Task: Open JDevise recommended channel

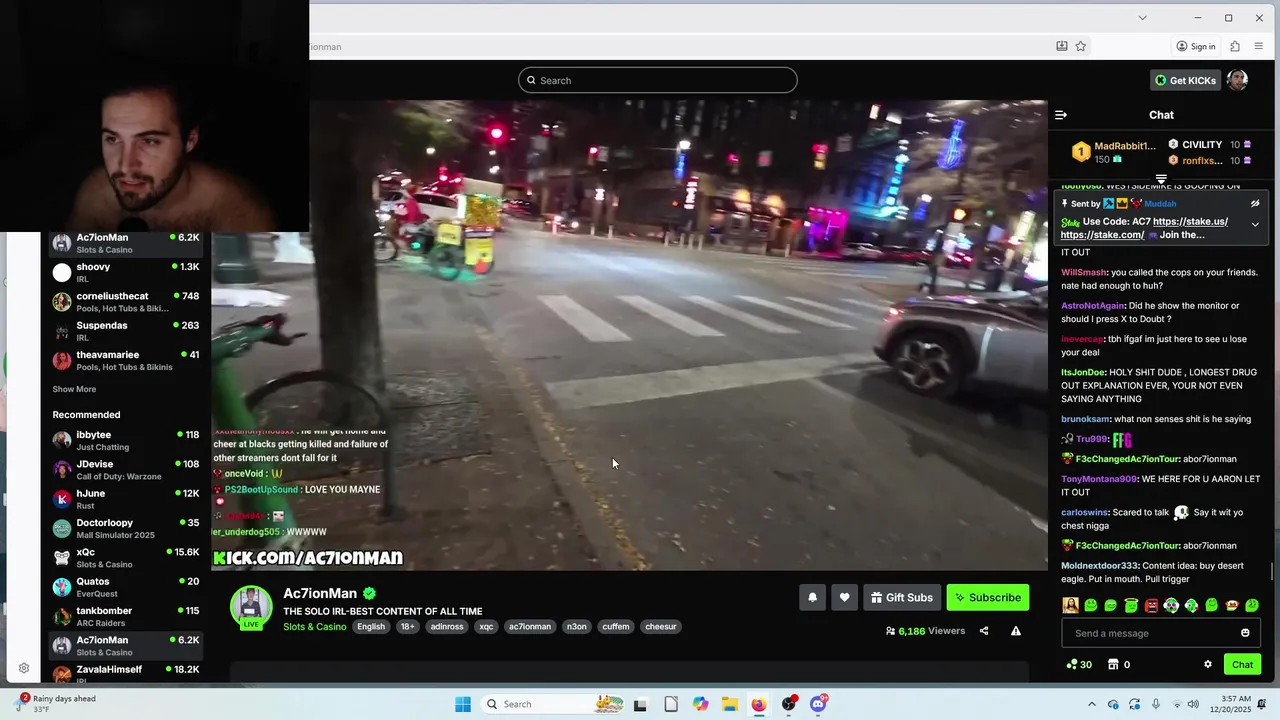Action: (127, 470)
